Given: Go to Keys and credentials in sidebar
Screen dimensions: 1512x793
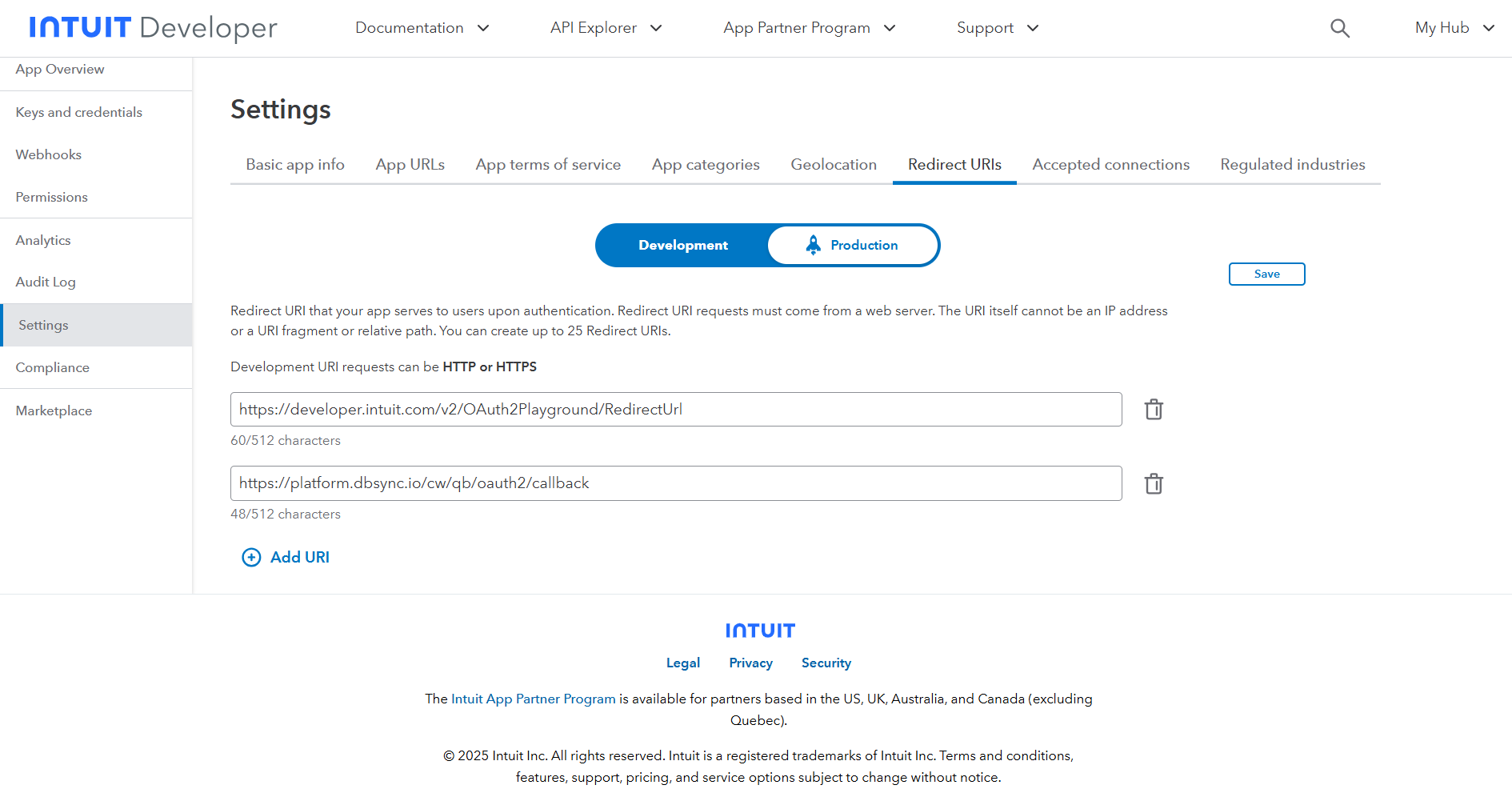Looking at the screenshot, I should pyautogui.click(x=79, y=113).
